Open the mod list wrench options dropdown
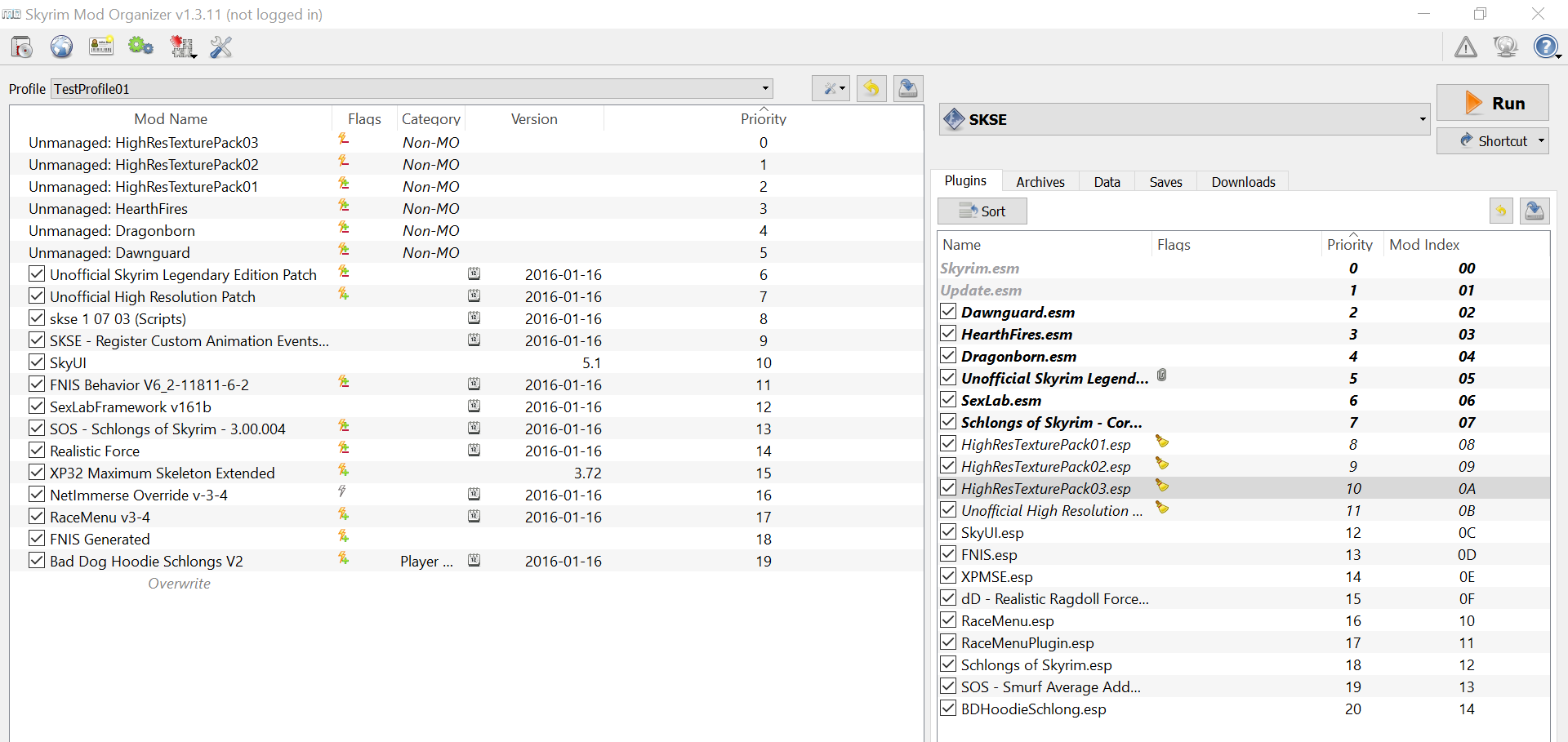This screenshot has width=1568, height=742. click(831, 88)
